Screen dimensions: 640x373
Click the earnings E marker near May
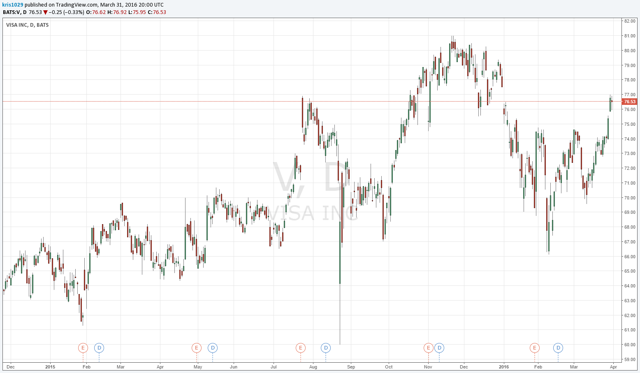196,348
